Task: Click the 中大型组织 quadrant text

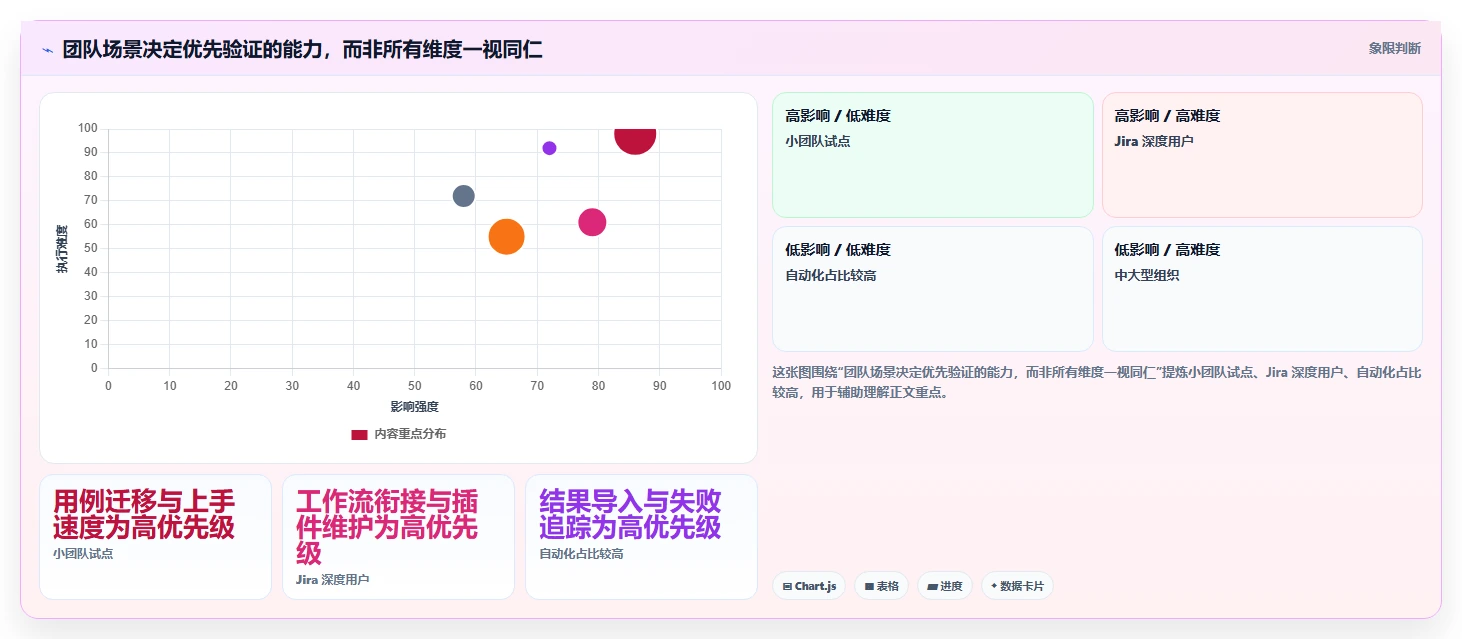Action: tap(1147, 275)
